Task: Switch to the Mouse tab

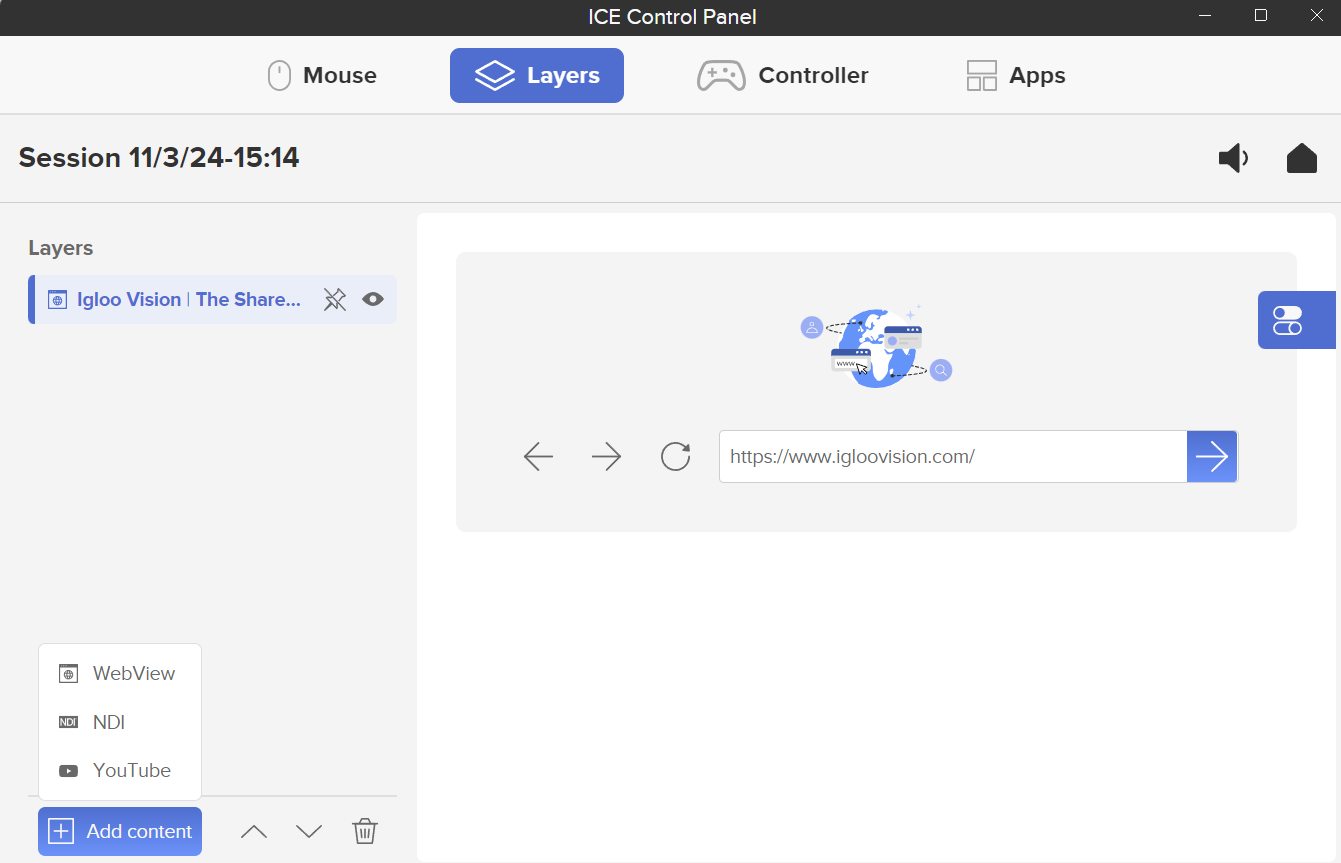Action: (322, 76)
